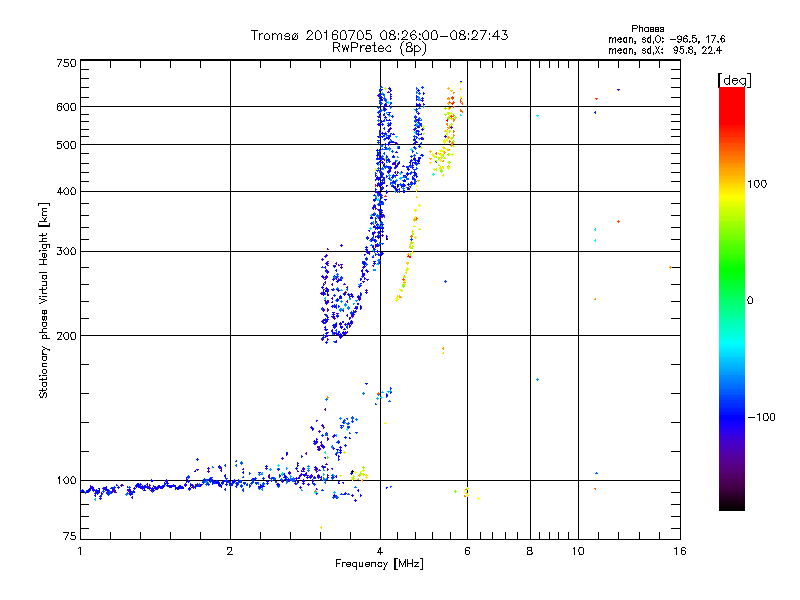The image size is (800, 600).
Task: Click the x-axis tick label '6'
Action: [x=467, y=551]
